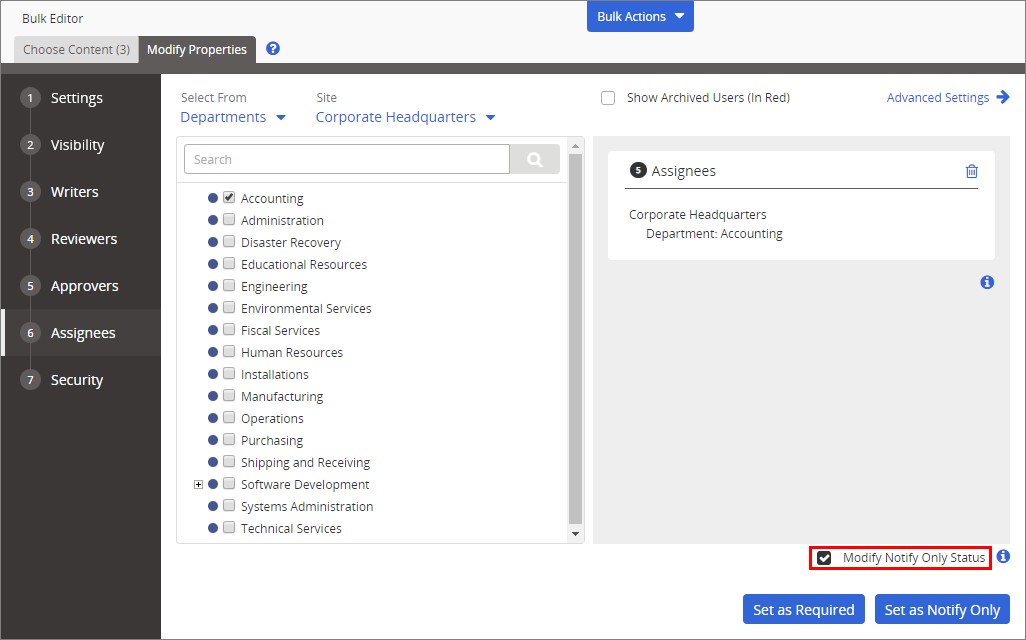Select the Educational Resources checkbox

coord(229,263)
